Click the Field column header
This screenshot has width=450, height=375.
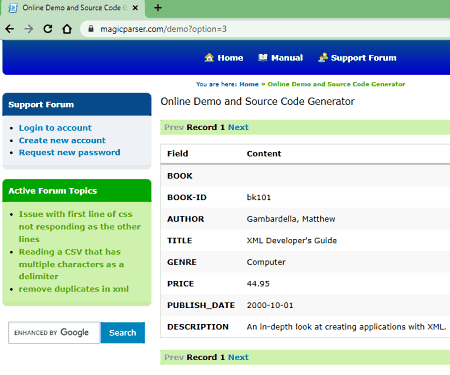pyautogui.click(x=178, y=154)
